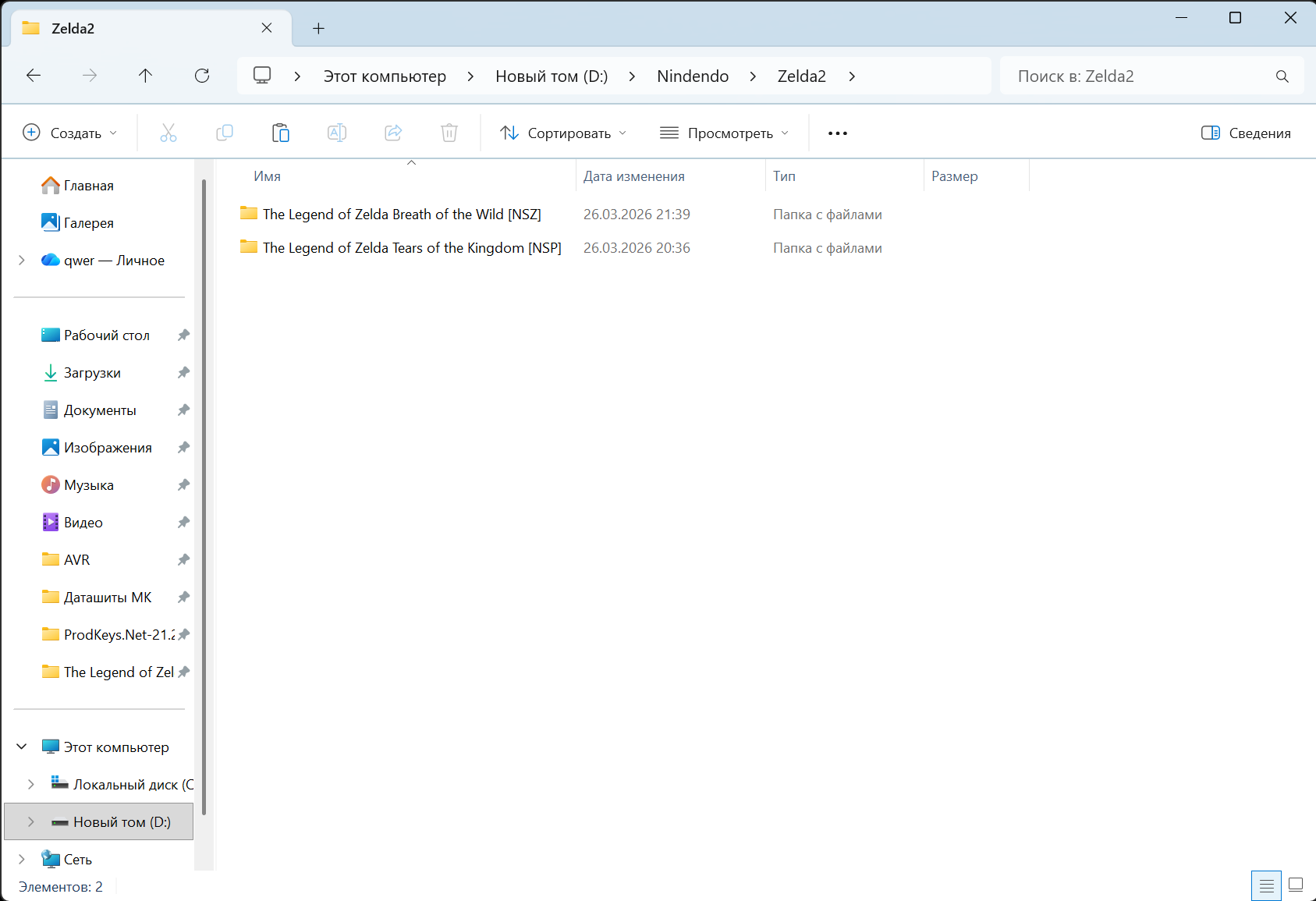Click the forward navigation arrow
Image resolution: width=1316 pixels, height=901 pixels.
(90, 76)
